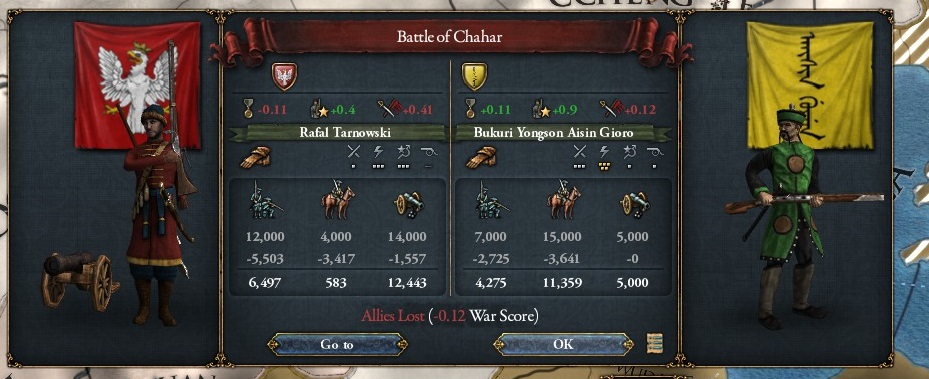Click Bukuri Yongson Aisin Gioro banner
Screen dimensions: 929x379
pos(562,133)
